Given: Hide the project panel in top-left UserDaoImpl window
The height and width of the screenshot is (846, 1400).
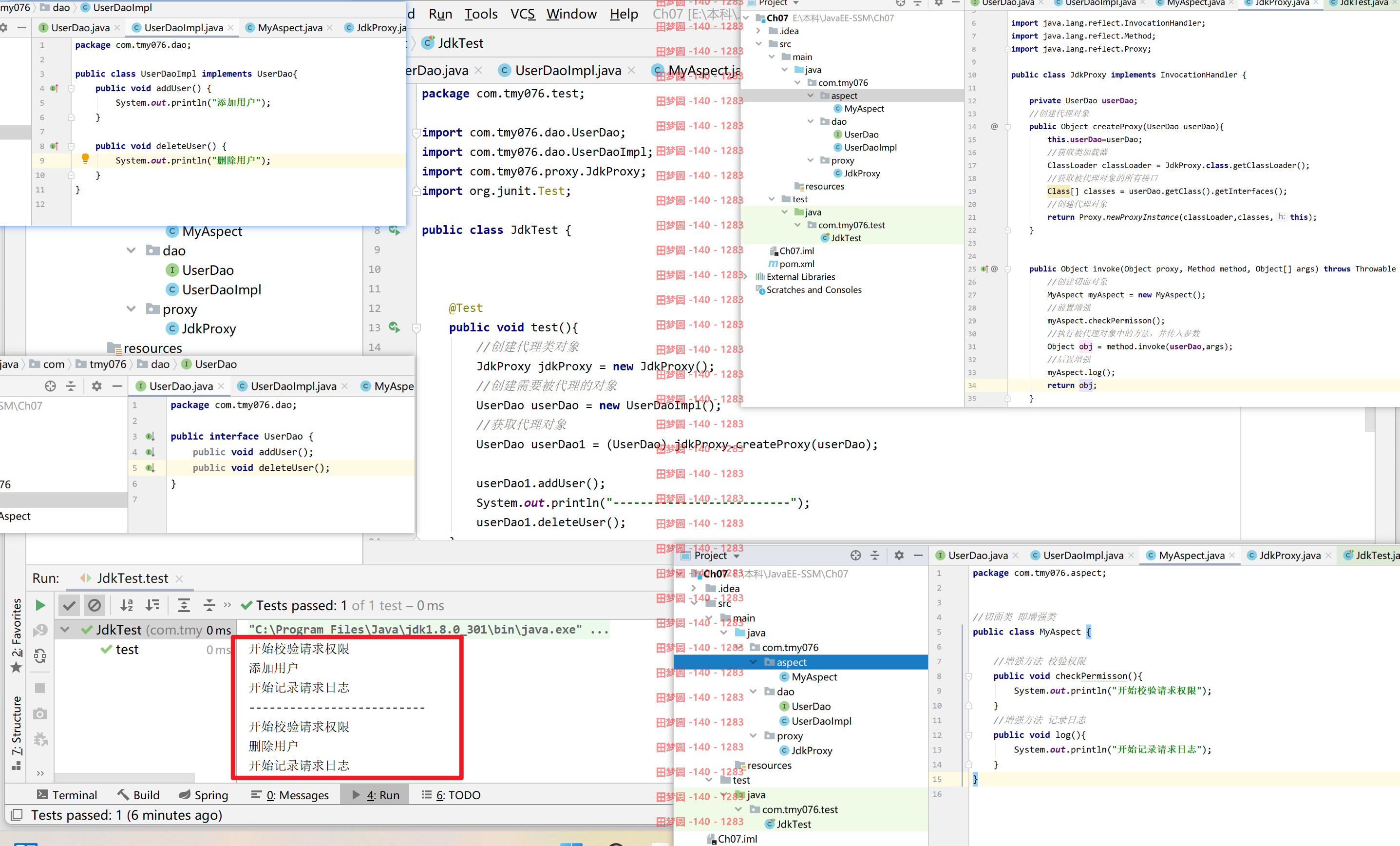Looking at the screenshot, I should [21, 27].
